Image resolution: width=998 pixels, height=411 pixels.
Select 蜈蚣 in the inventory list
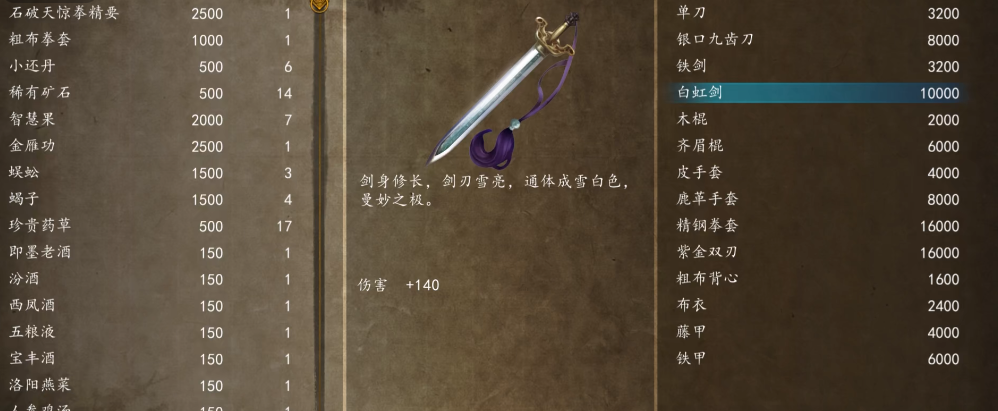tap(151, 173)
